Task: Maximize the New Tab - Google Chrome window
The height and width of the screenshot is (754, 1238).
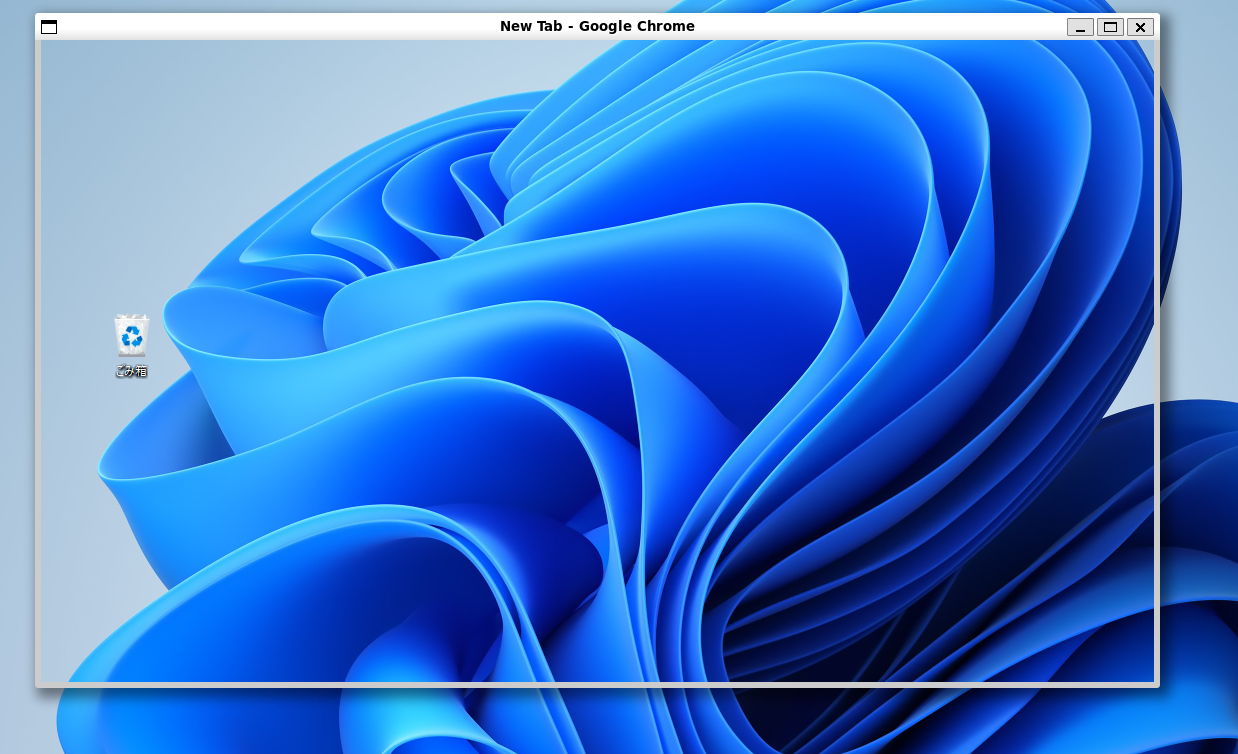Action: click(1110, 27)
